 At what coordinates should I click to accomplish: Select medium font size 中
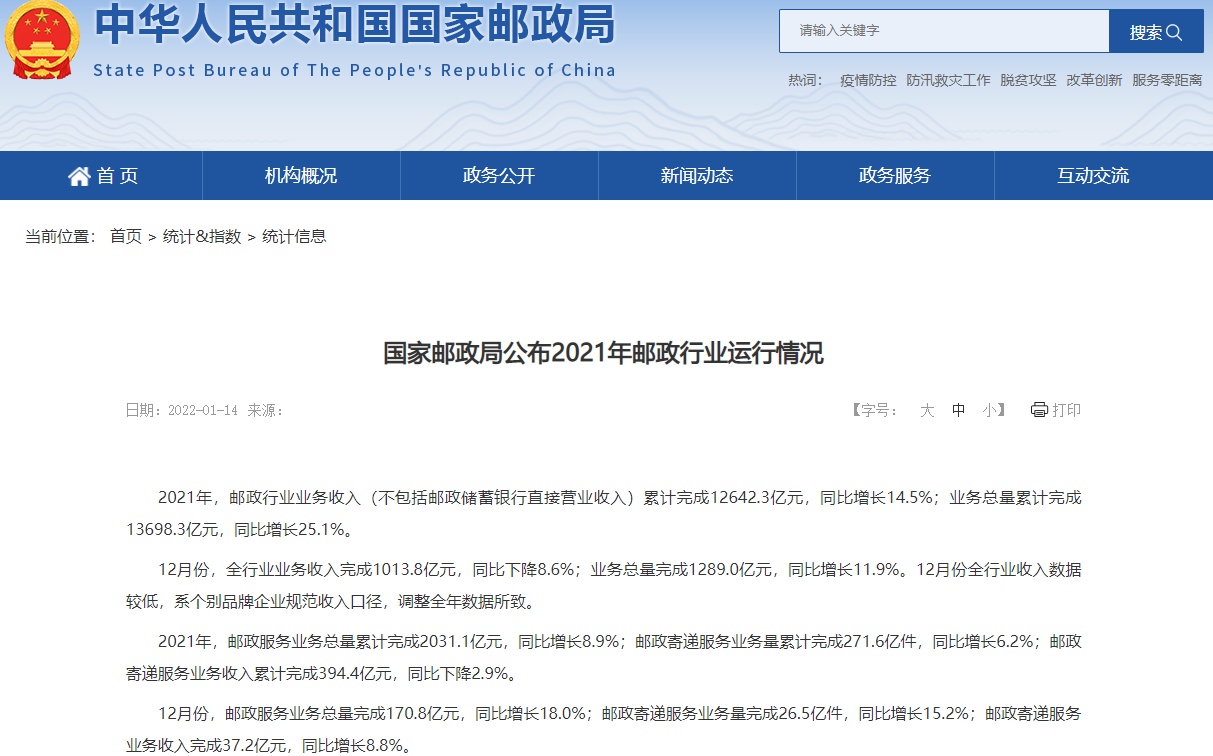(958, 410)
